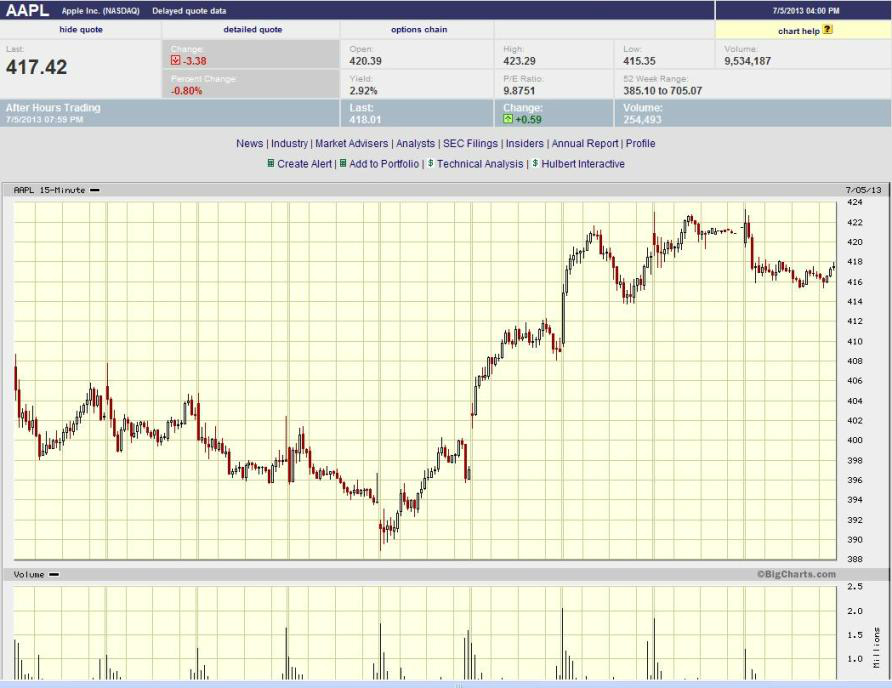Click the Technical Analysis dollar icon
The image size is (892, 688).
tap(431, 164)
